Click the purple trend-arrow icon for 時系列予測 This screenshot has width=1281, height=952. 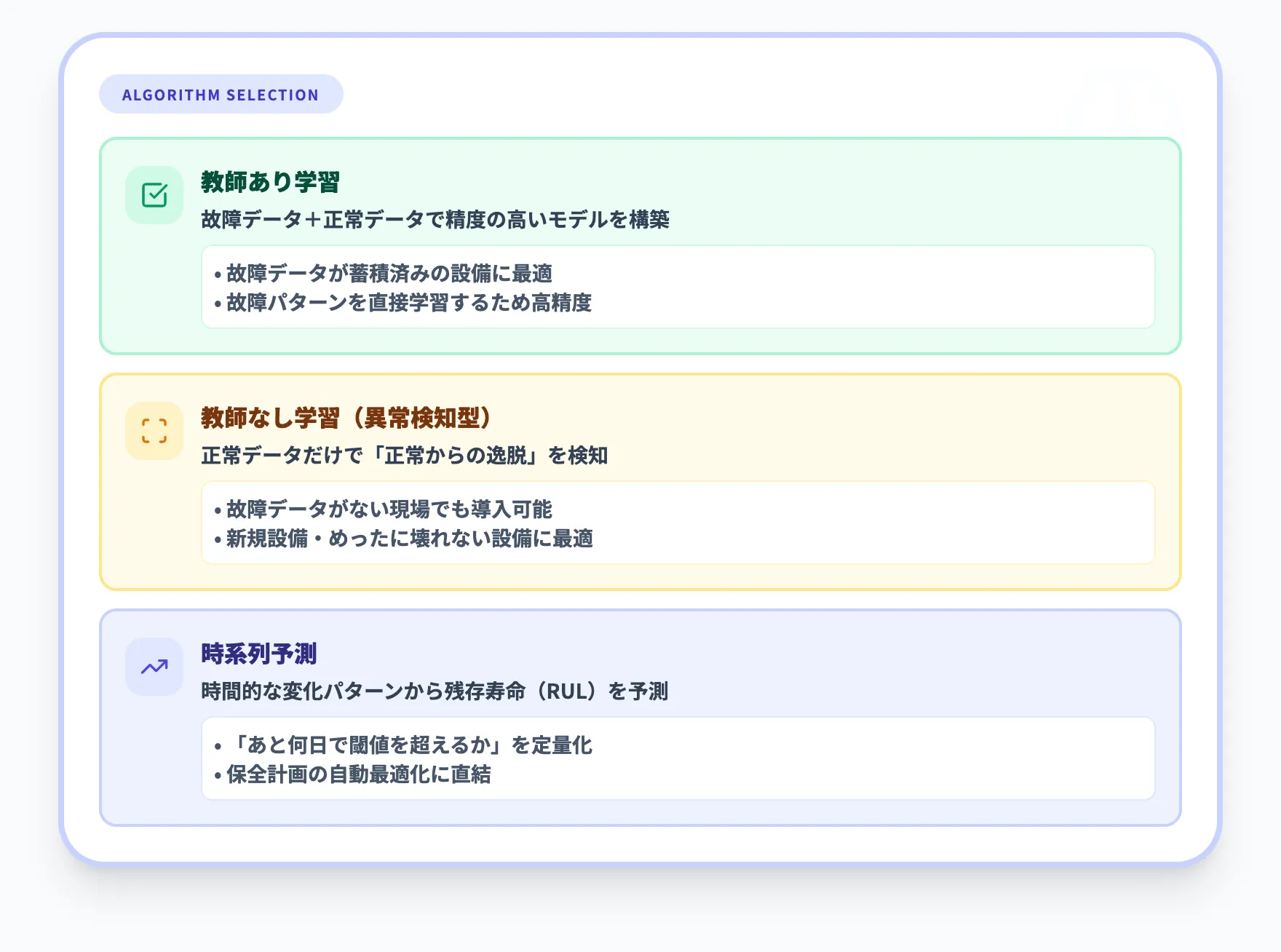click(x=154, y=667)
